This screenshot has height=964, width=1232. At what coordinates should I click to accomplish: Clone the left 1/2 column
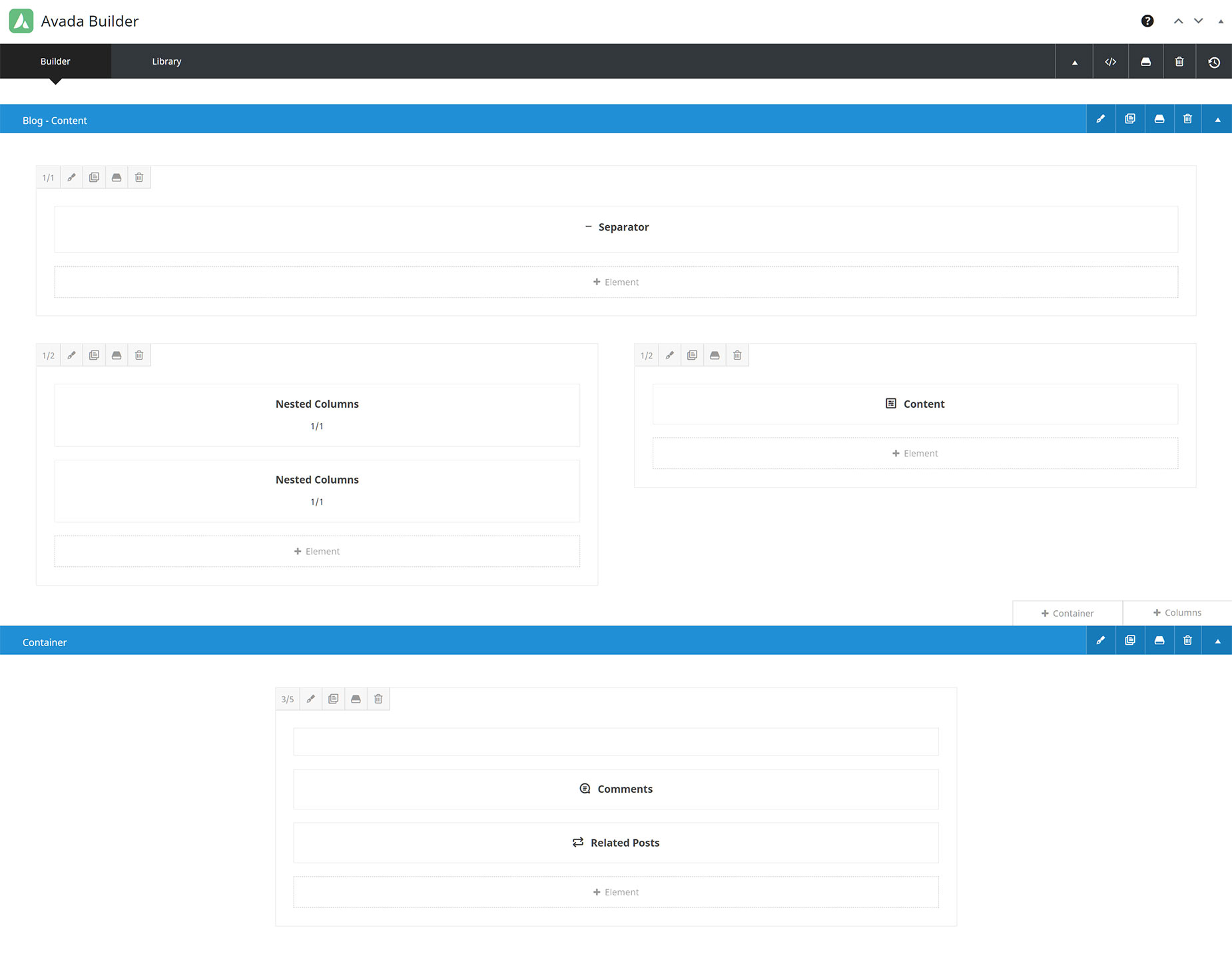[94, 356]
